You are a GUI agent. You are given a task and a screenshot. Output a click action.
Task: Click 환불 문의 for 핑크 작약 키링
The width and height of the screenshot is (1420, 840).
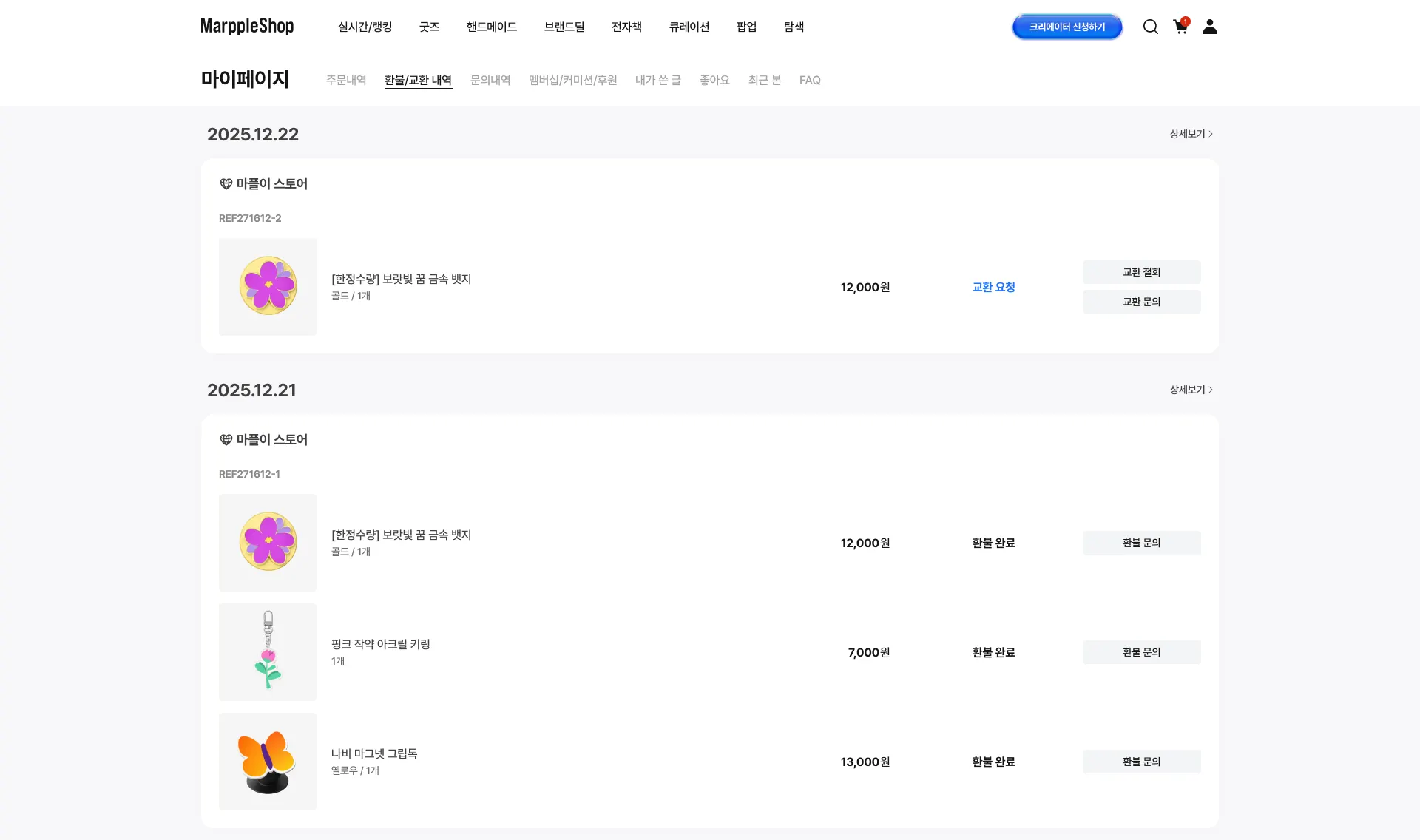tap(1141, 652)
